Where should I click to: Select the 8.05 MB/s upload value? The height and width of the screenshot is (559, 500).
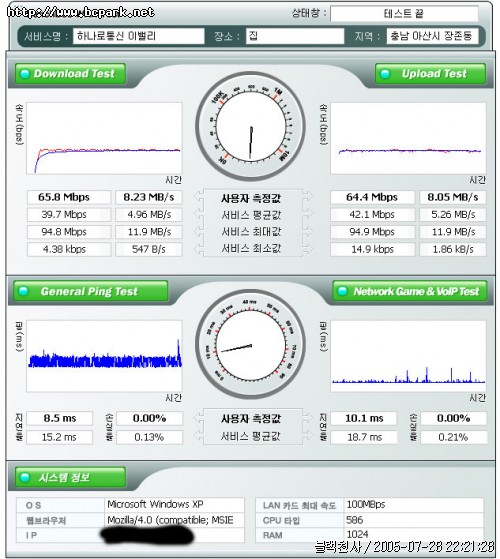click(453, 197)
